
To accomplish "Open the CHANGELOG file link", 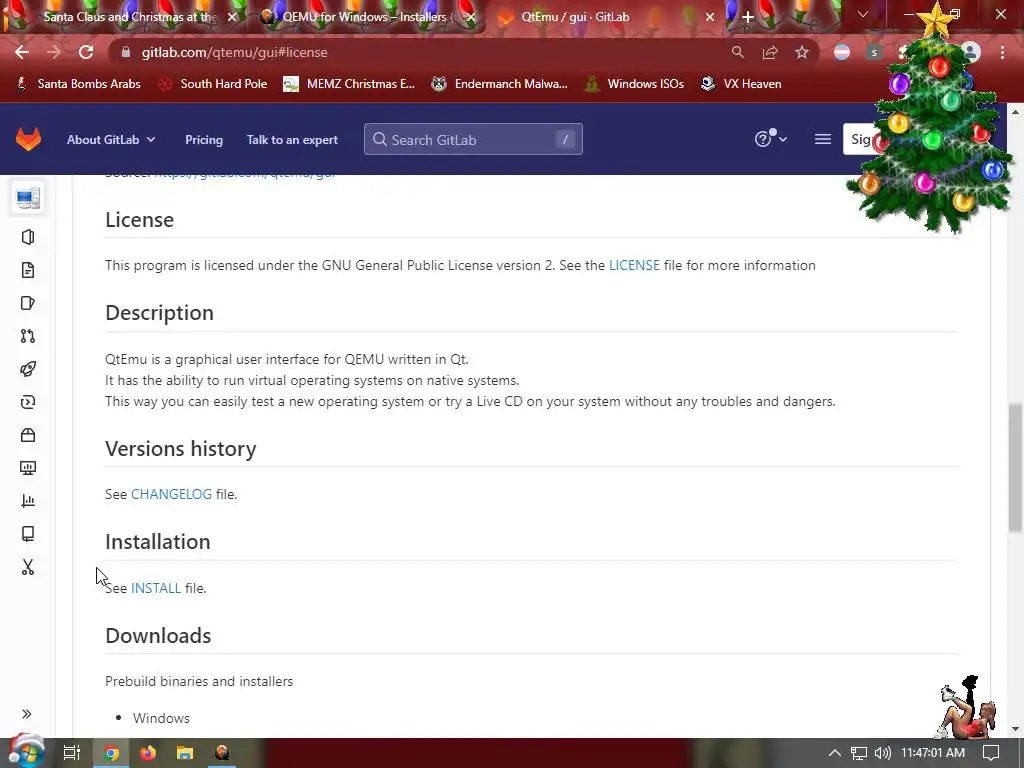I will tap(171, 494).
